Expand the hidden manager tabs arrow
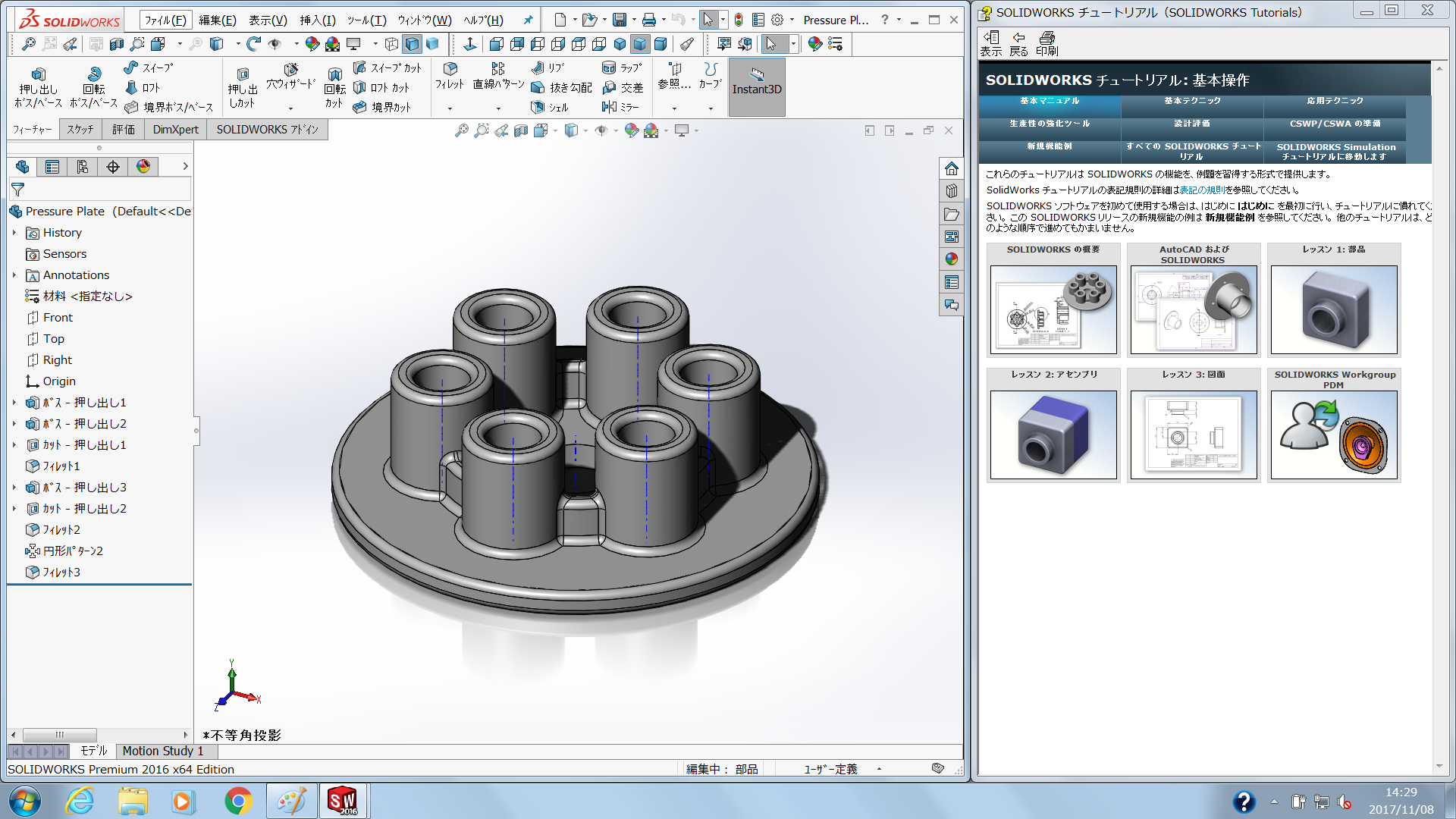The image size is (1456, 819). [185, 167]
